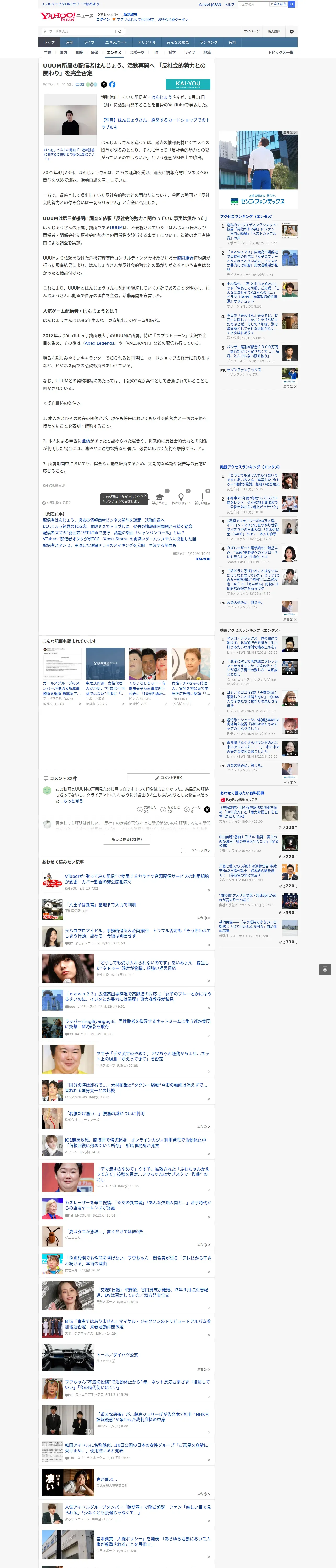
Task: Select the ランキング navigation item
Action: coord(209,43)
